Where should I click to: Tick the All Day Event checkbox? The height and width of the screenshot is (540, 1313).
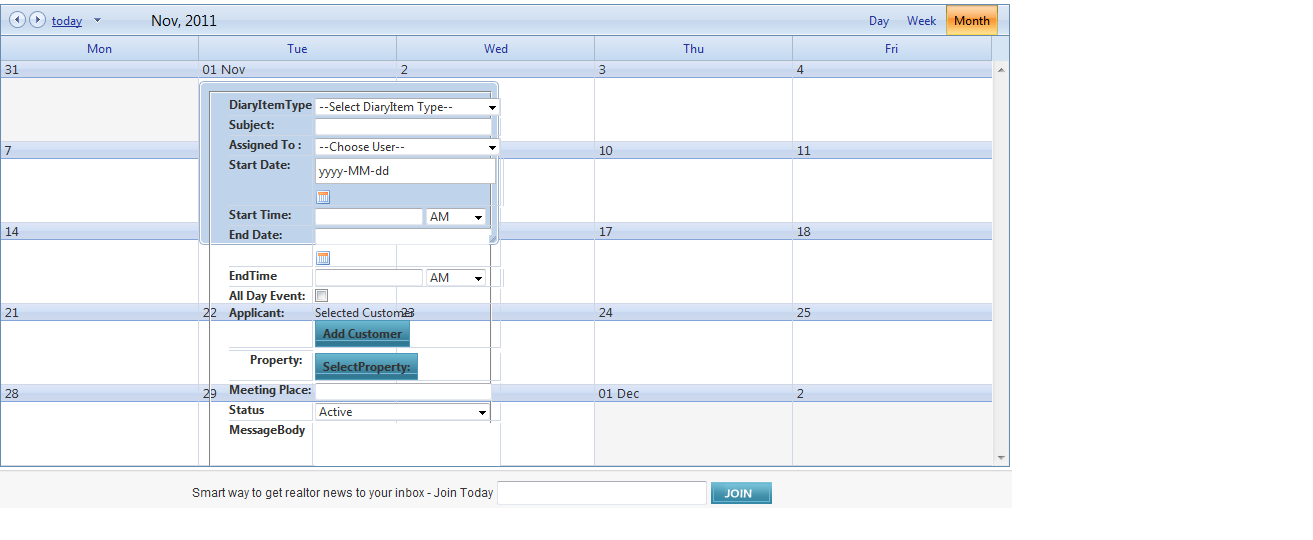tap(322, 296)
